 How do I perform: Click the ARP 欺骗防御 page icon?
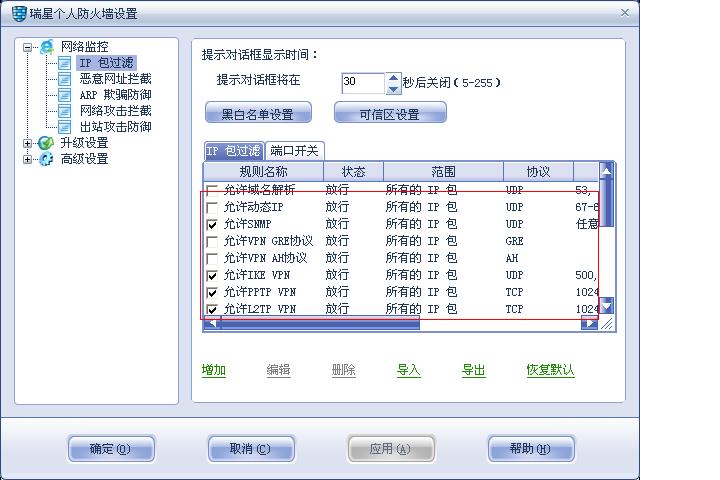[64, 95]
